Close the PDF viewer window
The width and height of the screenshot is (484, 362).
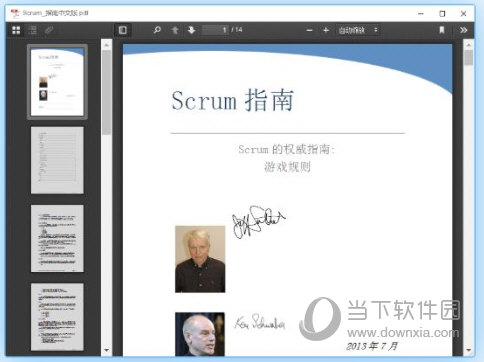coord(463,14)
